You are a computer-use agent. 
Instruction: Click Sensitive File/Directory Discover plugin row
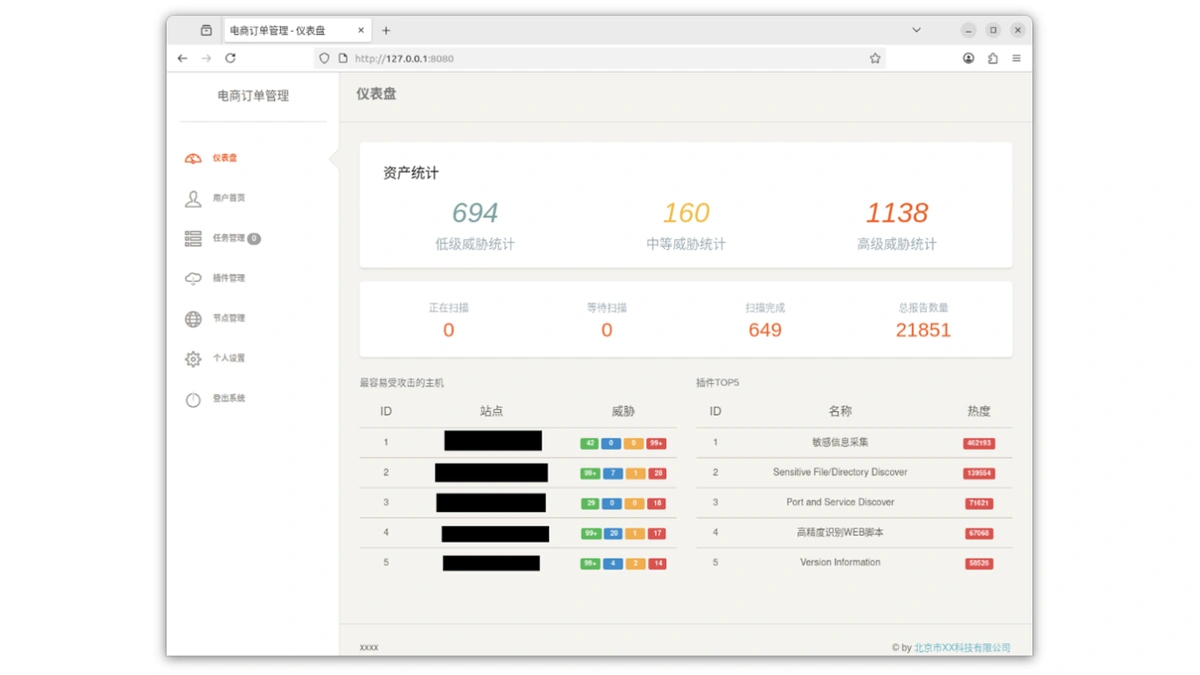(854, 472)
